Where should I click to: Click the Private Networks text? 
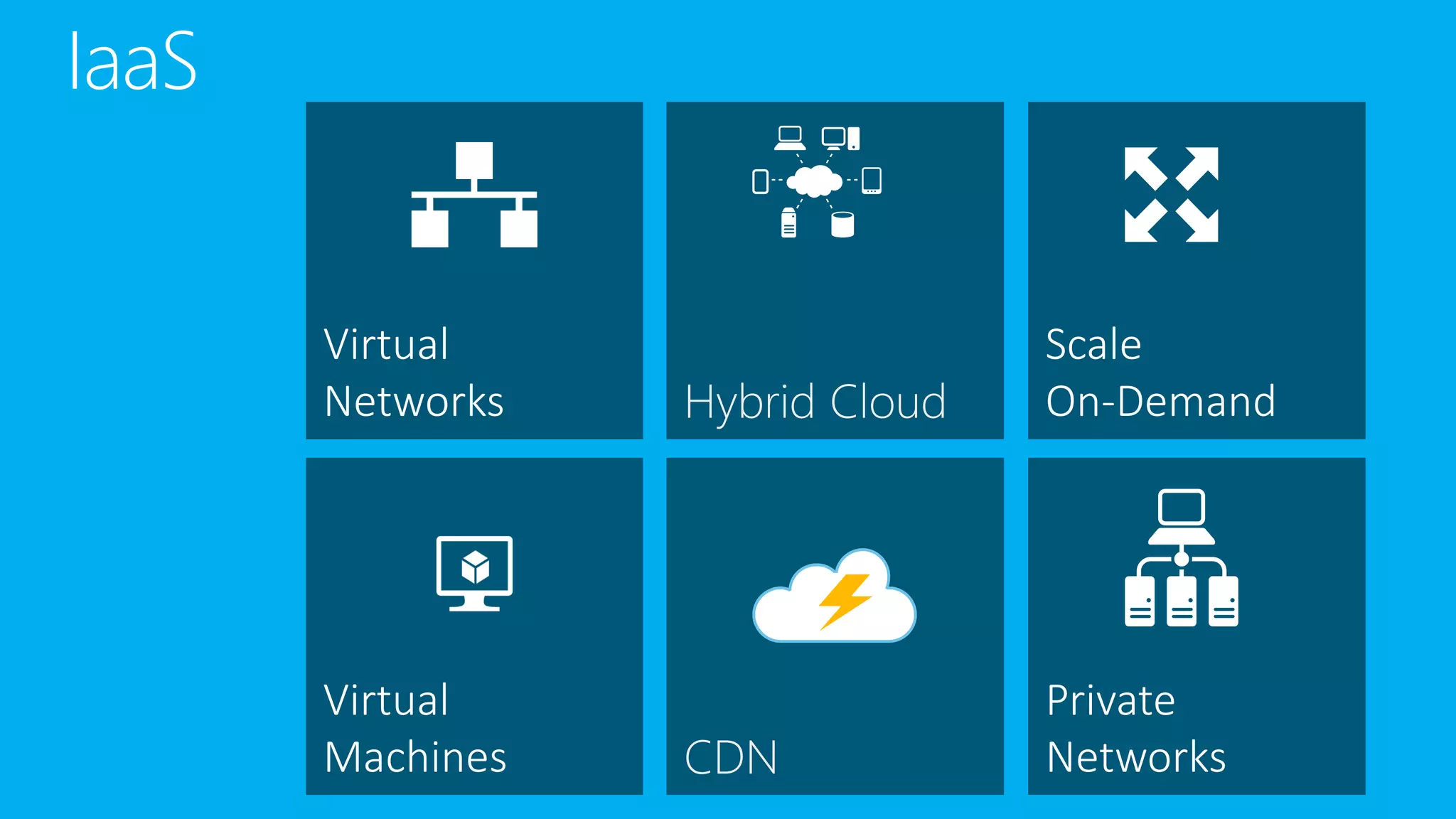click(1136, 728)
